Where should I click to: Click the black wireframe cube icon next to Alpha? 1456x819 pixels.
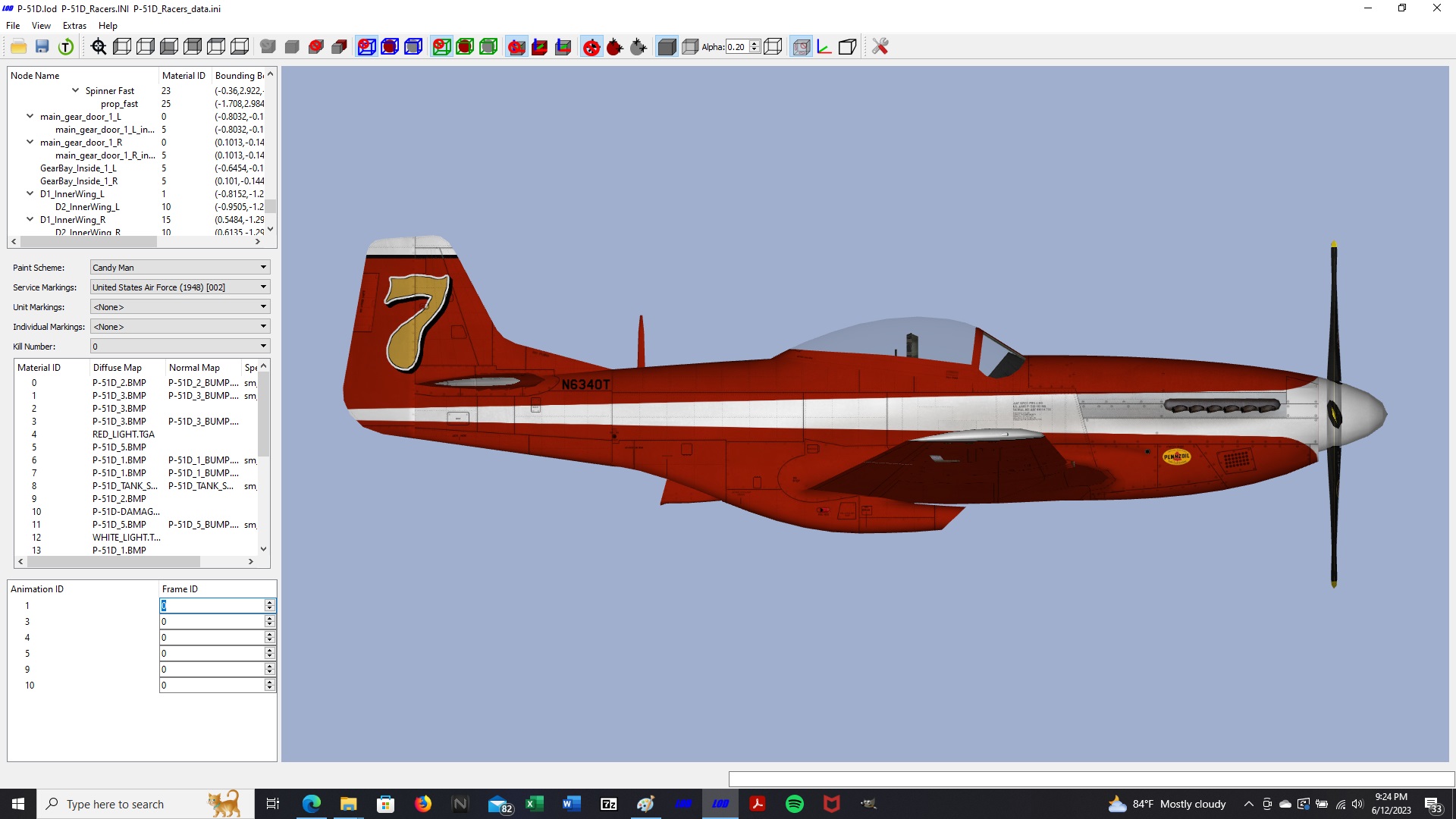coord(773,47)
